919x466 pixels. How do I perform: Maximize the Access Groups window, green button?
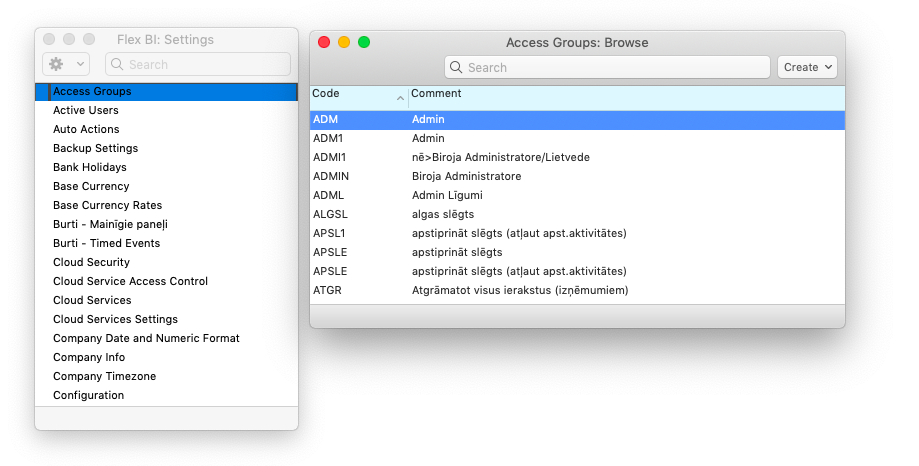tap(364, 42)
